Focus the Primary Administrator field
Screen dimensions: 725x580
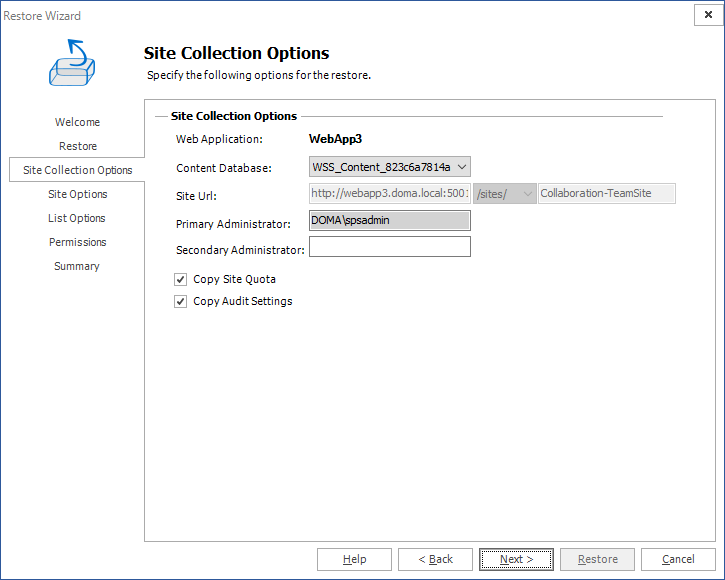389,220
